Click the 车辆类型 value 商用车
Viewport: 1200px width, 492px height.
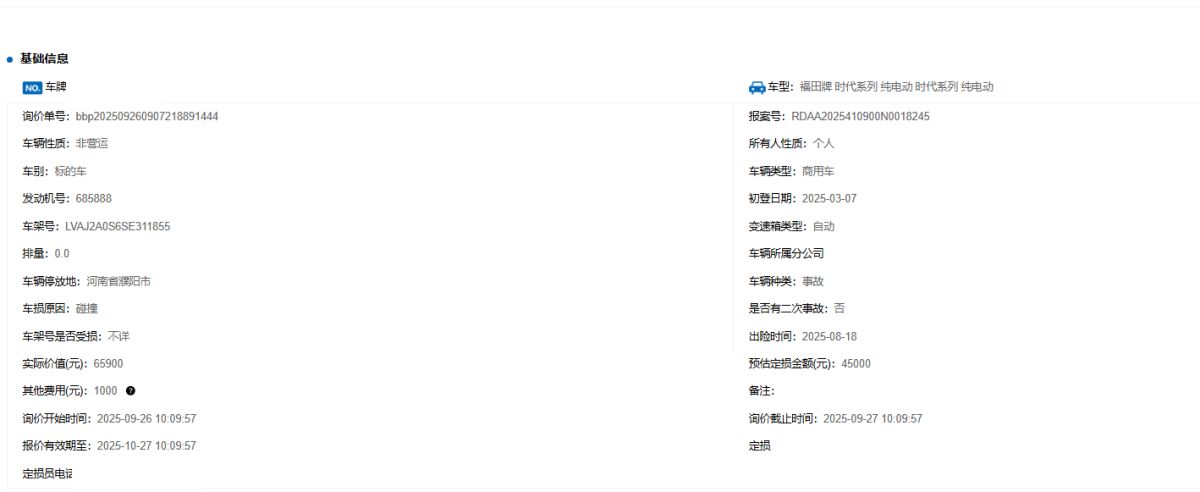click(818, 171)
